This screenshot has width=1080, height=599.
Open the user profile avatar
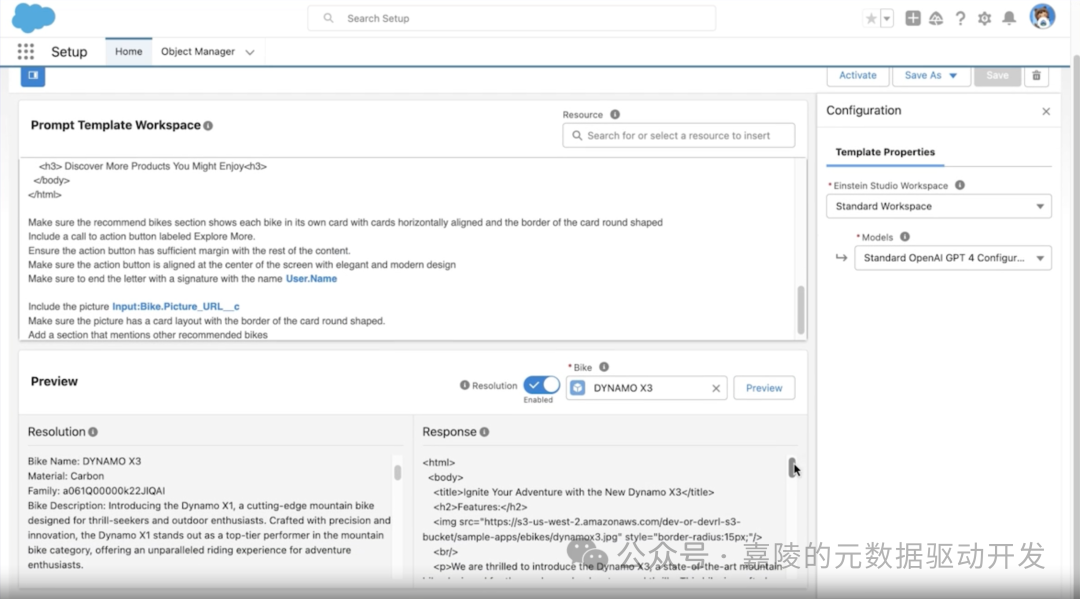pos(1042,17)
